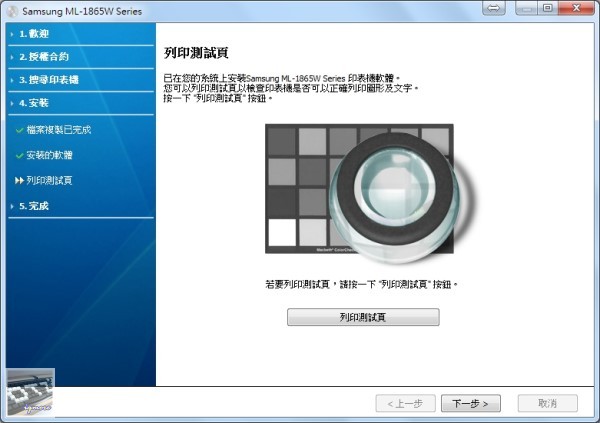Viewport: 600px width, 423px height.
Task: Click the 安裝的軟體 sub-step
Action: pos(49,155)
